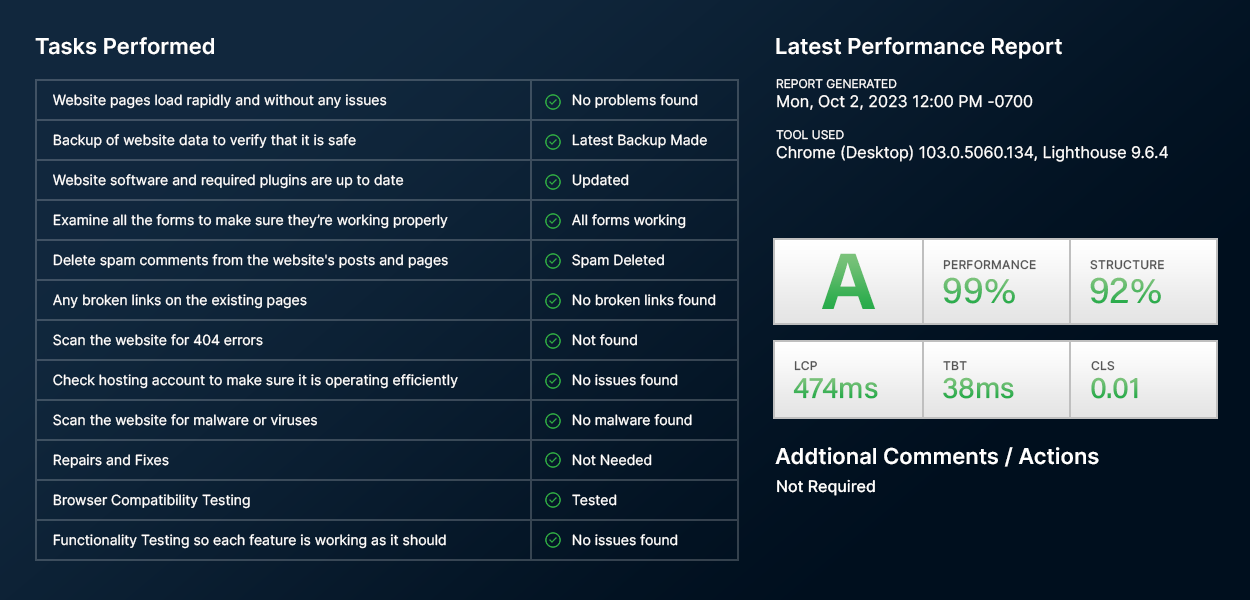The image size is (1250, 600).
Task: Click the Latest Performance Report heading
Action: point(918,47)
